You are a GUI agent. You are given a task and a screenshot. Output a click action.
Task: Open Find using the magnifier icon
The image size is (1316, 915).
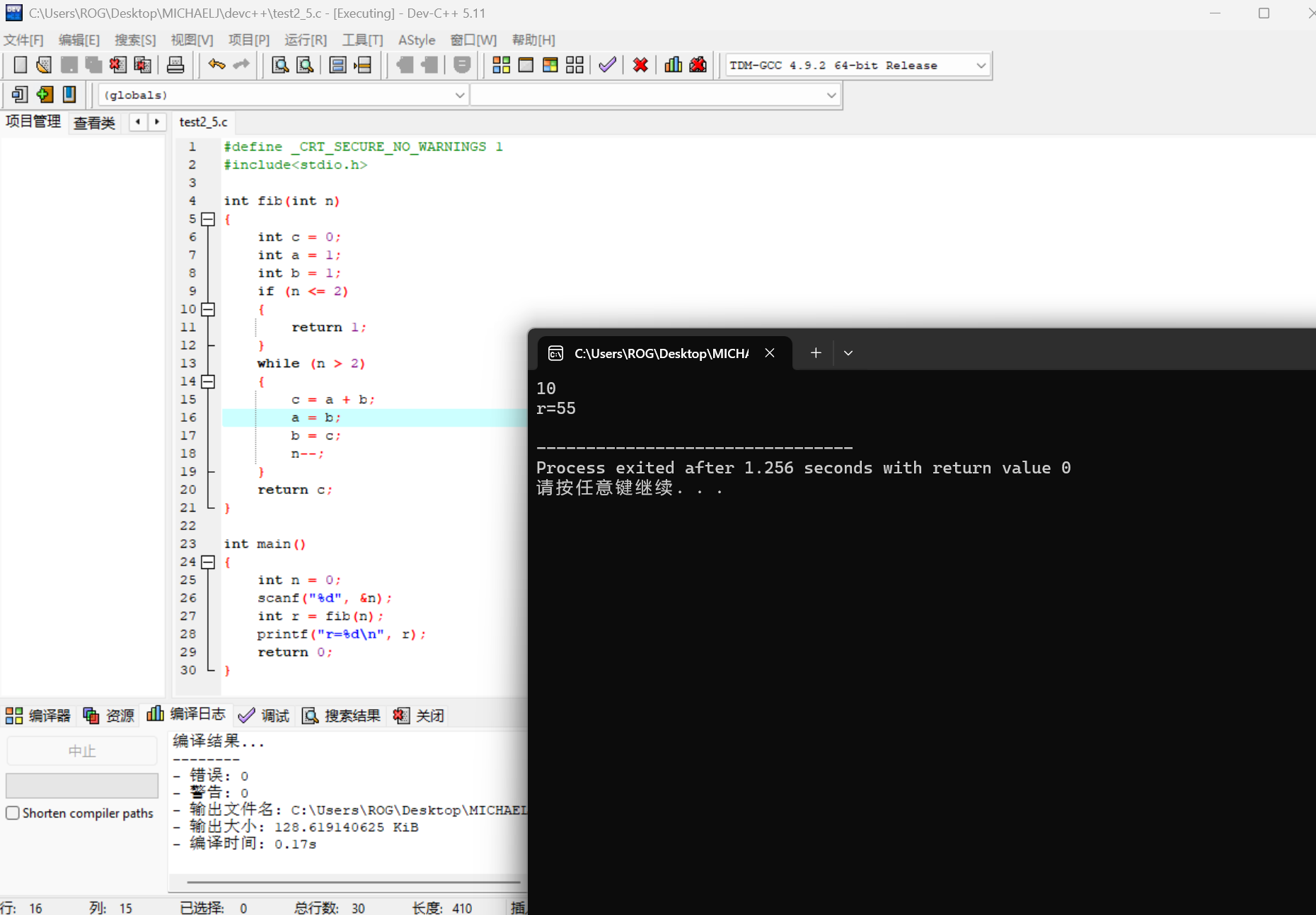[280, 65]
